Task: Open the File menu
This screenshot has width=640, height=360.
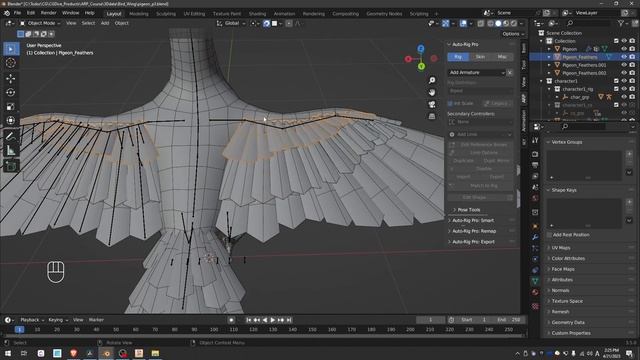Action: (17, 13)
